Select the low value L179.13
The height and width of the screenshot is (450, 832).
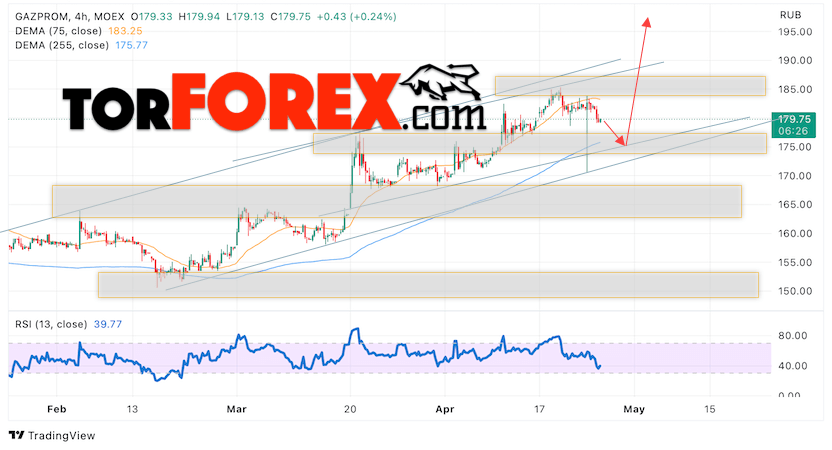(x=245, y=17)
